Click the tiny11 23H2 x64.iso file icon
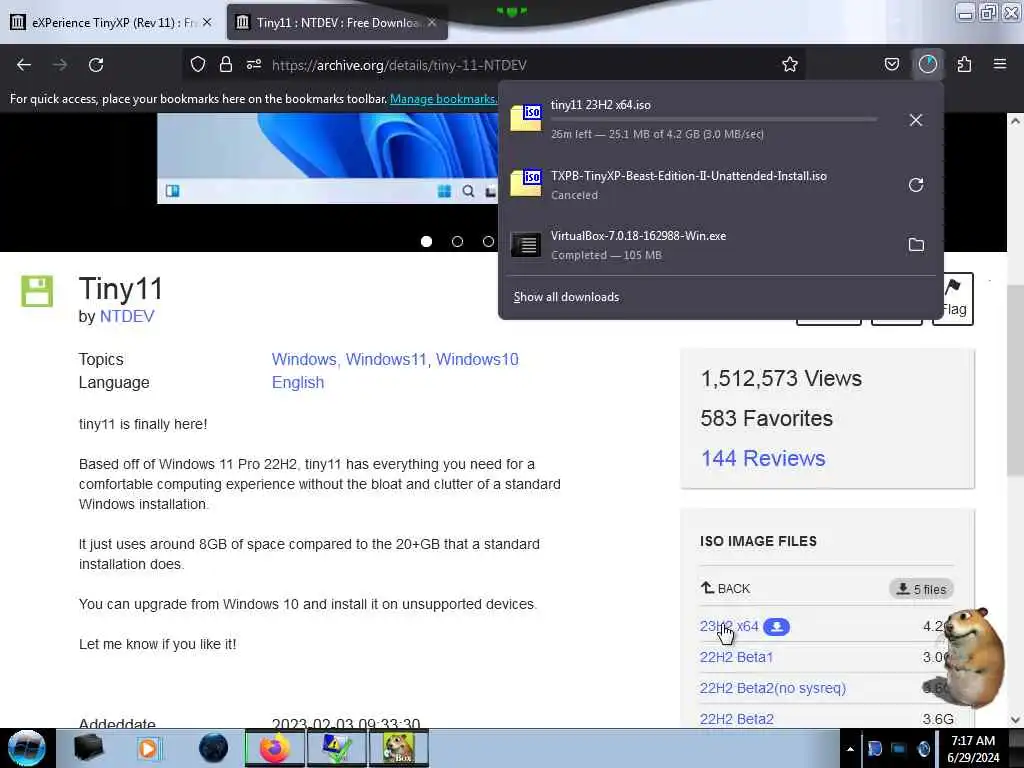 (526, 118)
